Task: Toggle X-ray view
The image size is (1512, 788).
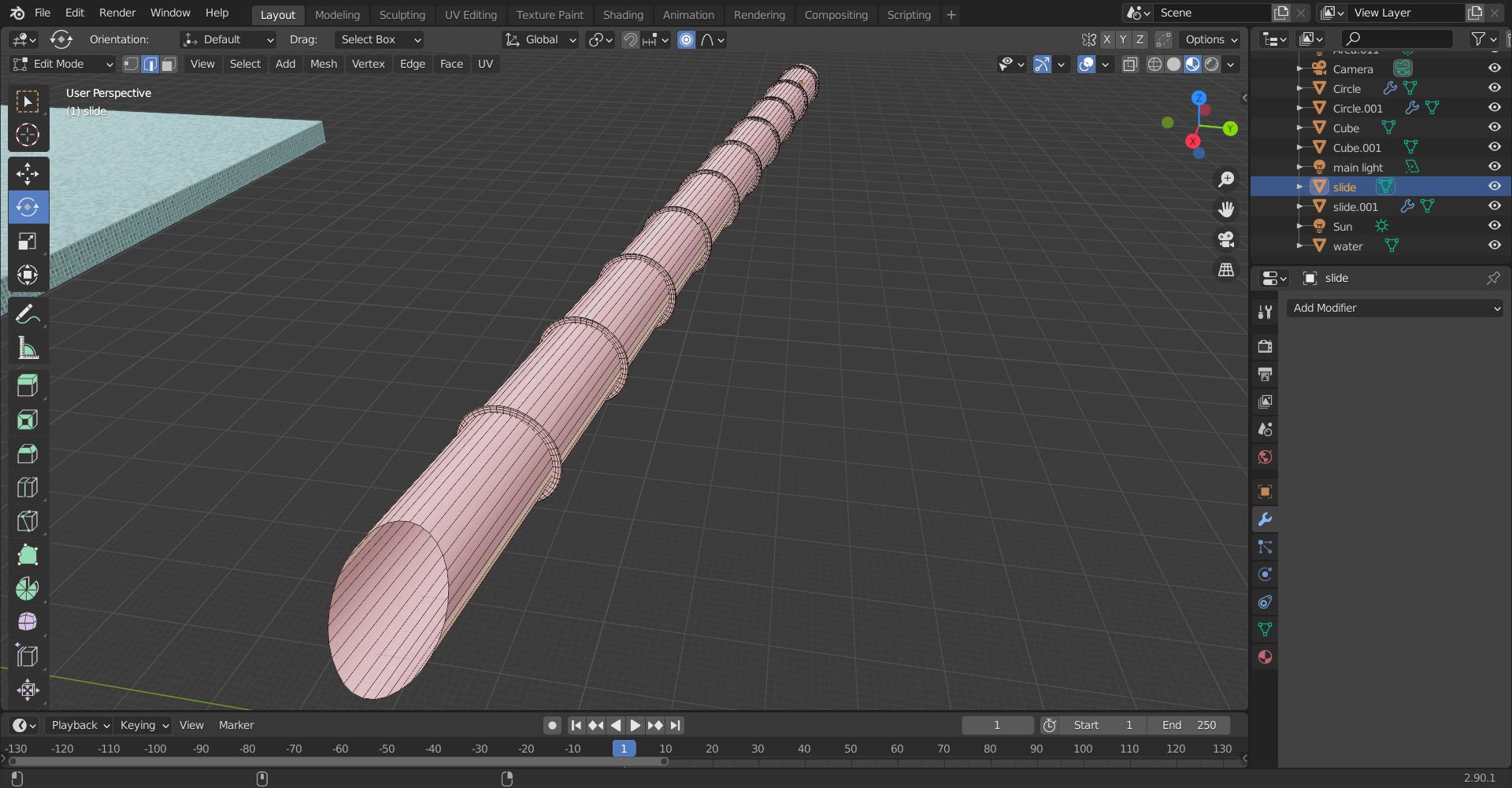Action: (1130, 65)
